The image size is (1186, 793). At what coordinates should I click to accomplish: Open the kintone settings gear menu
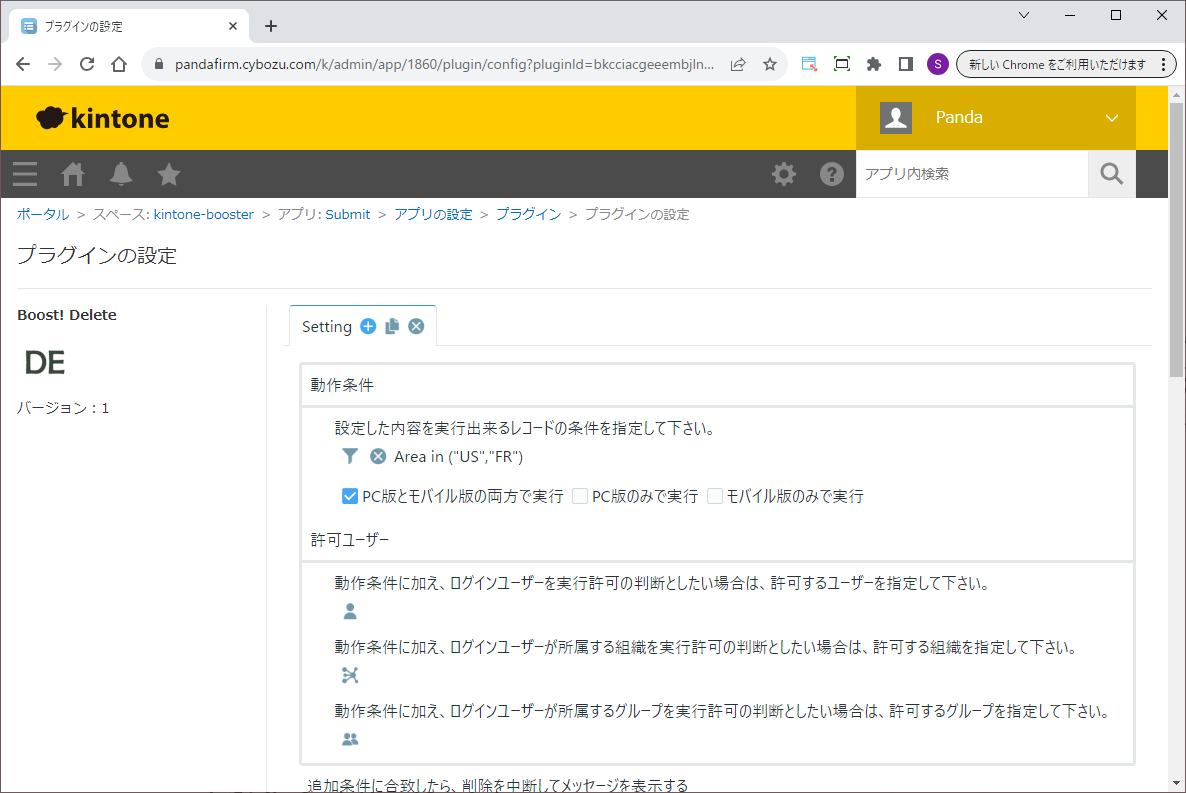[783, 174]
